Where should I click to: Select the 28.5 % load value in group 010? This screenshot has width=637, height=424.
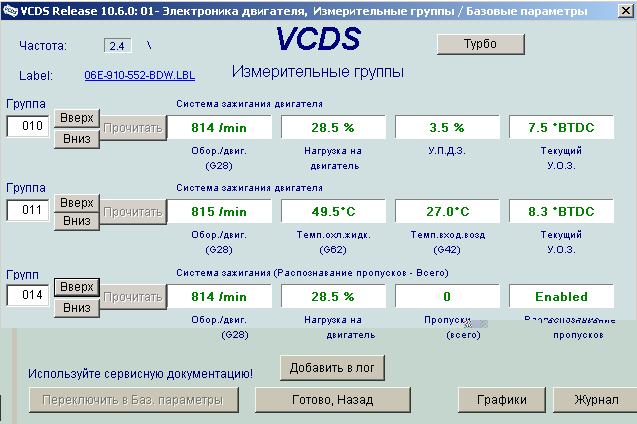[333, 128]
